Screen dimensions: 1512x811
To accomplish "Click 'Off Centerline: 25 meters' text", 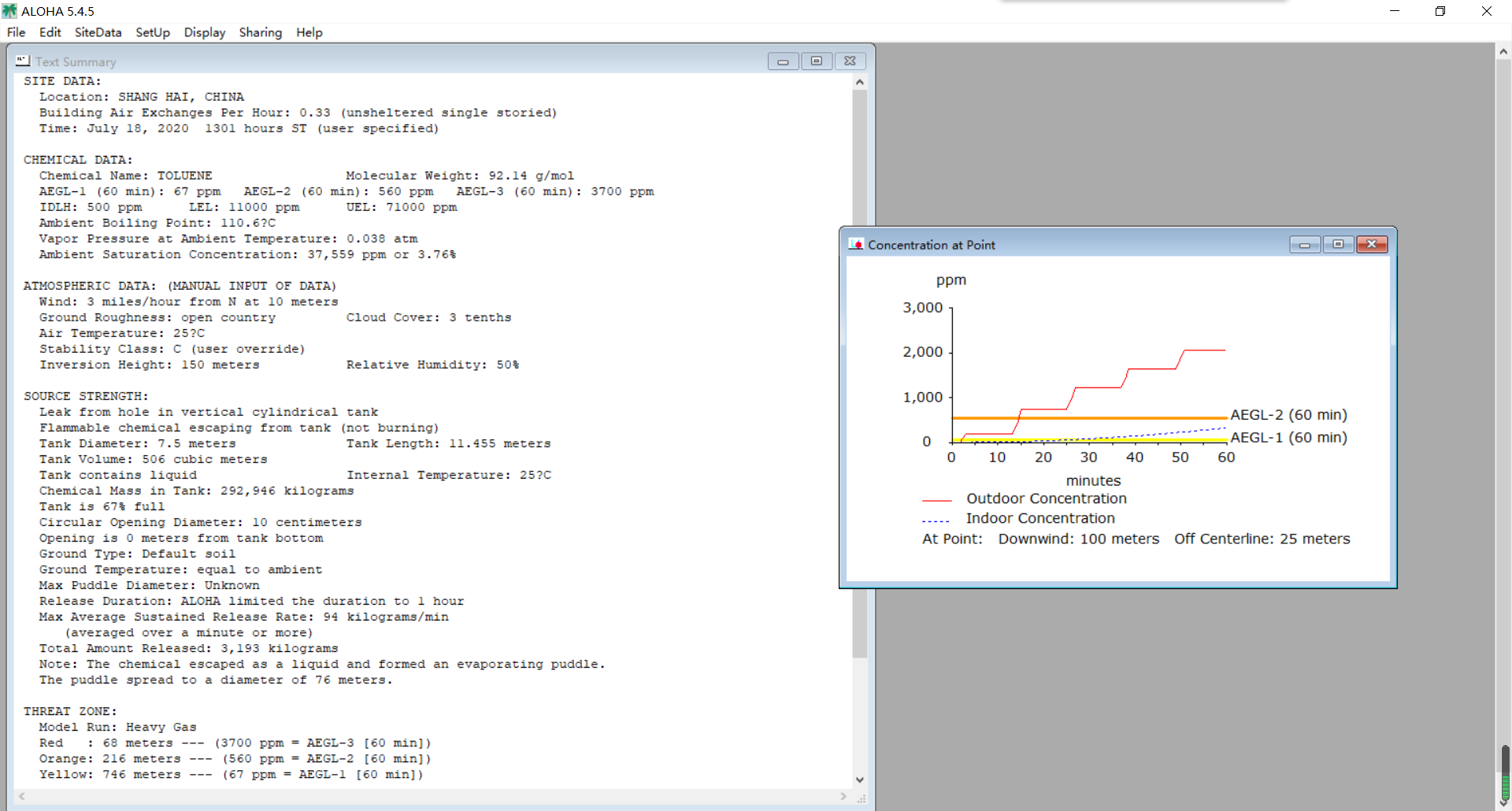I will click(x=1262, y=539).
